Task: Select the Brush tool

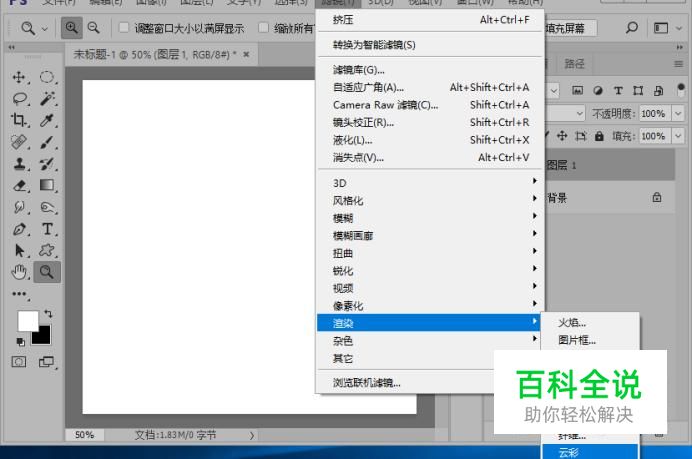Action: 47,142
